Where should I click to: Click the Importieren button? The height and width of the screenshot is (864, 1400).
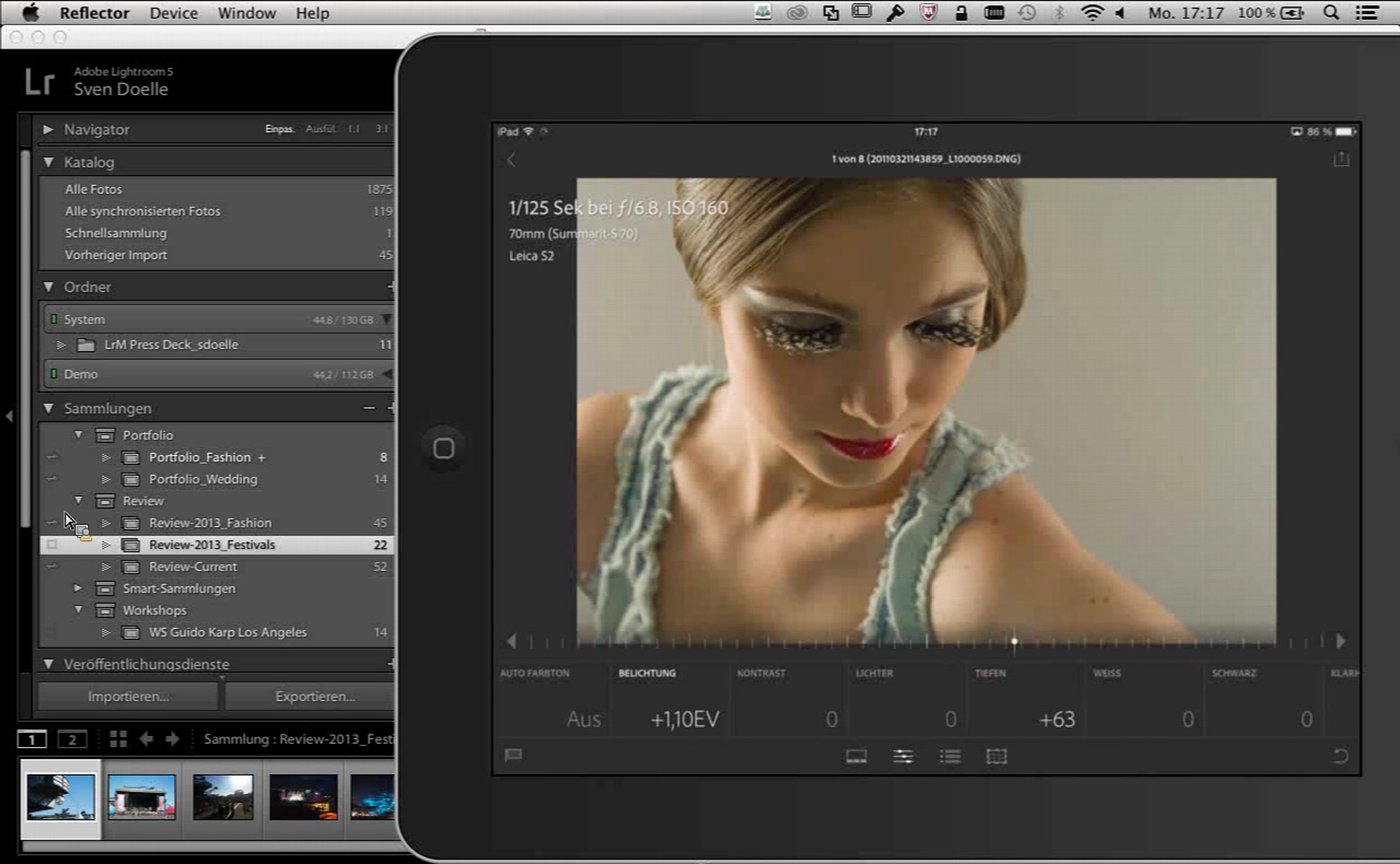click(x=128, y=697)
